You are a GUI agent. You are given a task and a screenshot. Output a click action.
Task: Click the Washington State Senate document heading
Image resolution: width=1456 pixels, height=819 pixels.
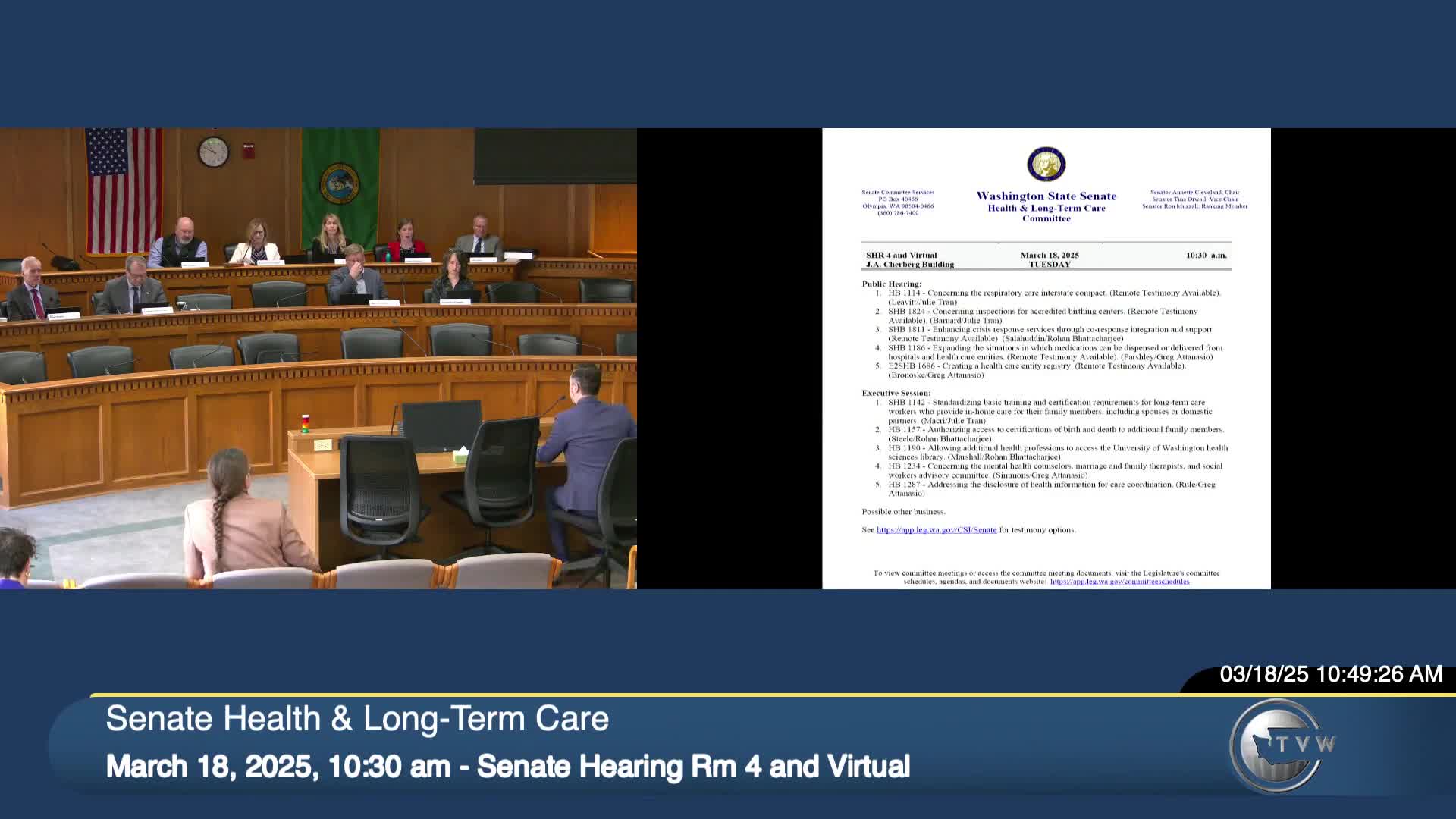click(1046, 196)
